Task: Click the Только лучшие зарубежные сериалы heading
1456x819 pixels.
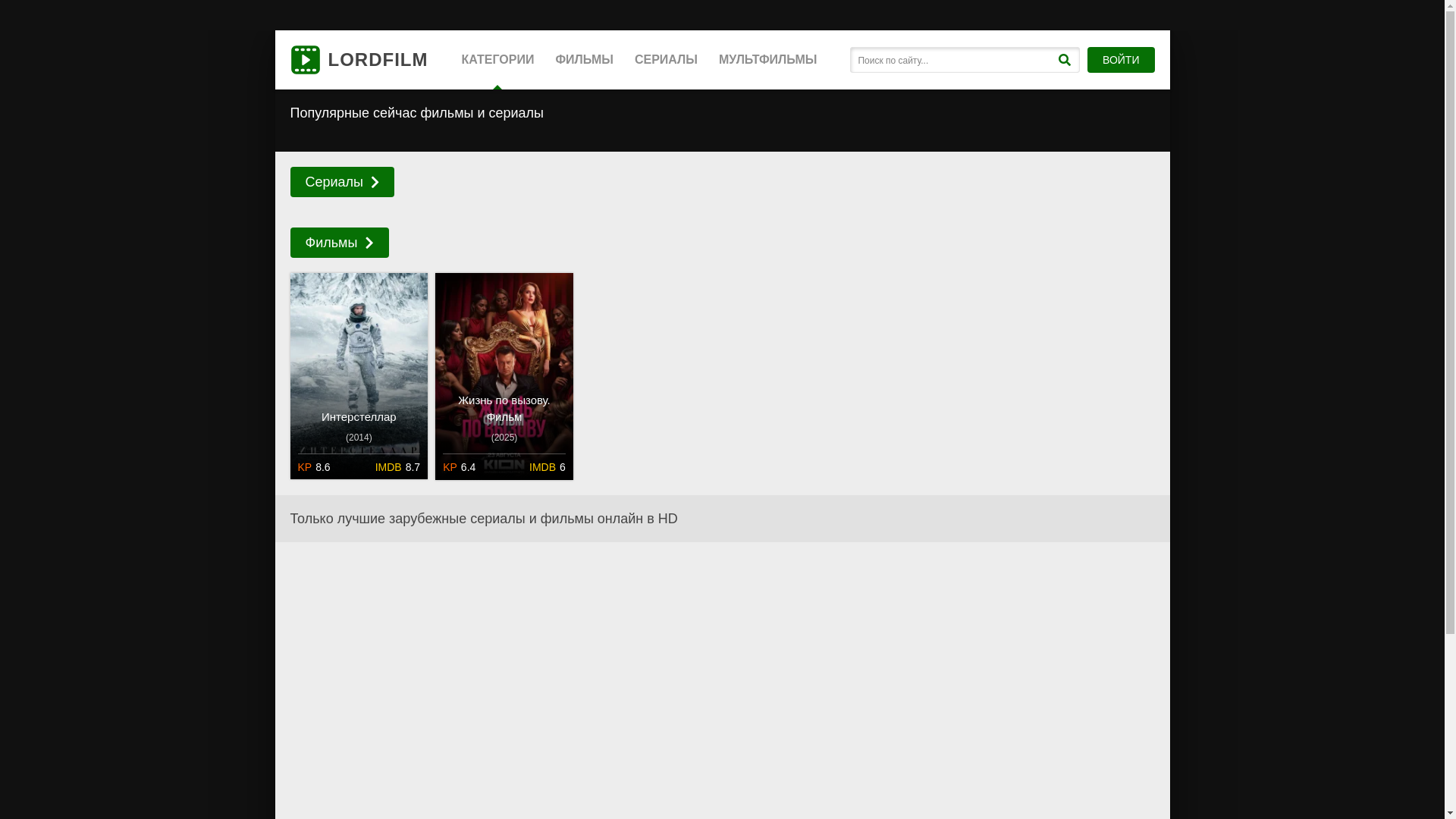Action: [x=484, y=519]
